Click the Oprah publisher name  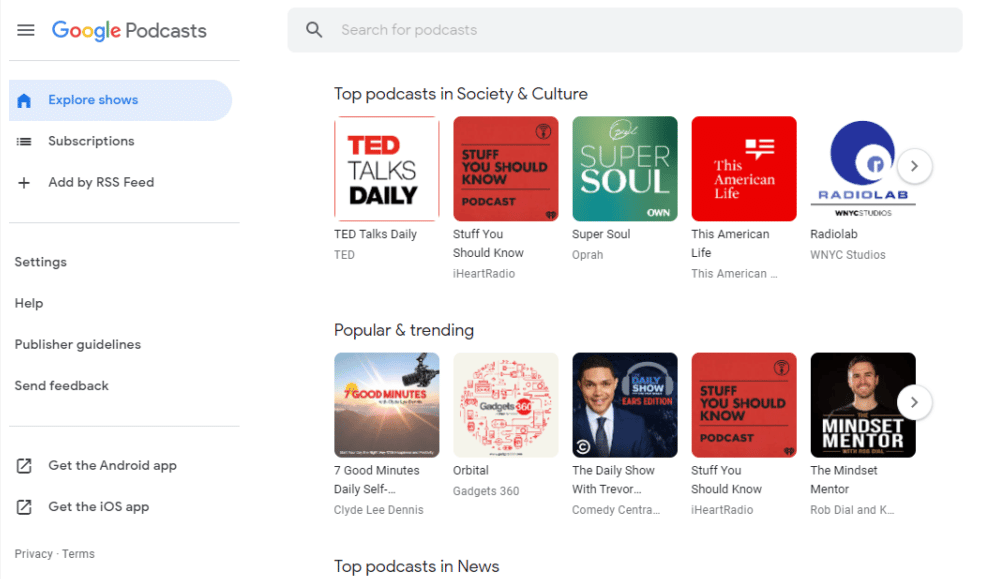tap(587, 255)
